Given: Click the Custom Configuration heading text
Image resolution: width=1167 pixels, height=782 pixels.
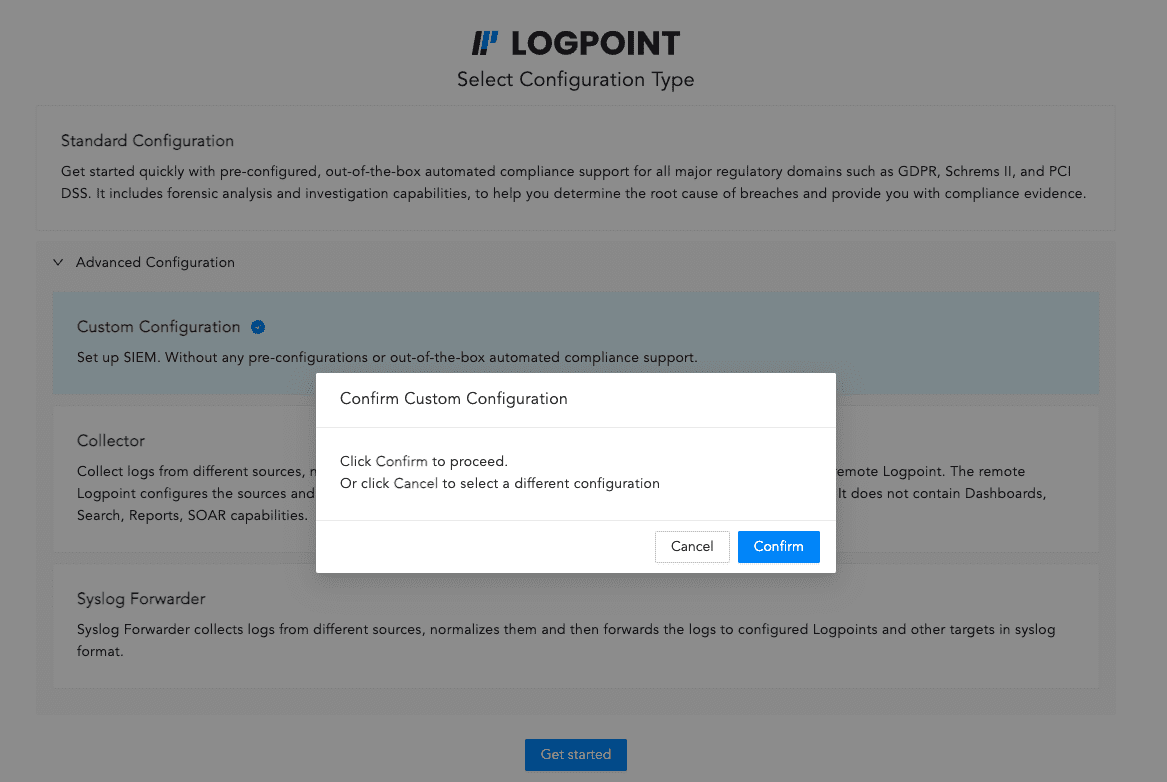Looking at the screenshot, I should pyautogui.click(x=158, y=327).
